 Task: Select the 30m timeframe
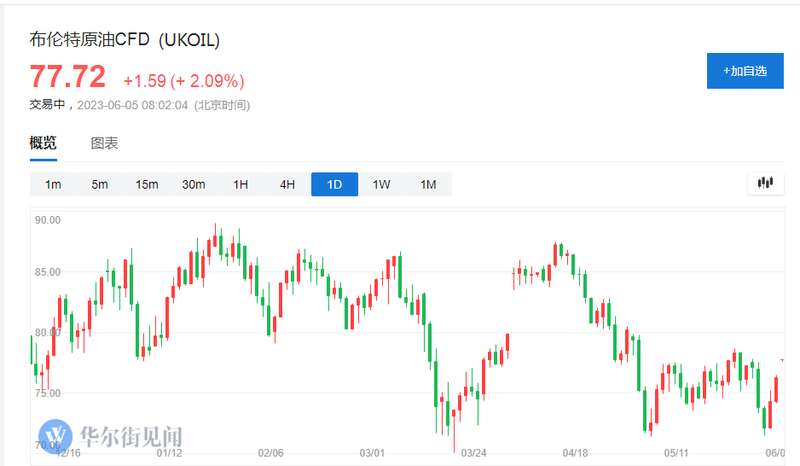click(x=194, y=184)
